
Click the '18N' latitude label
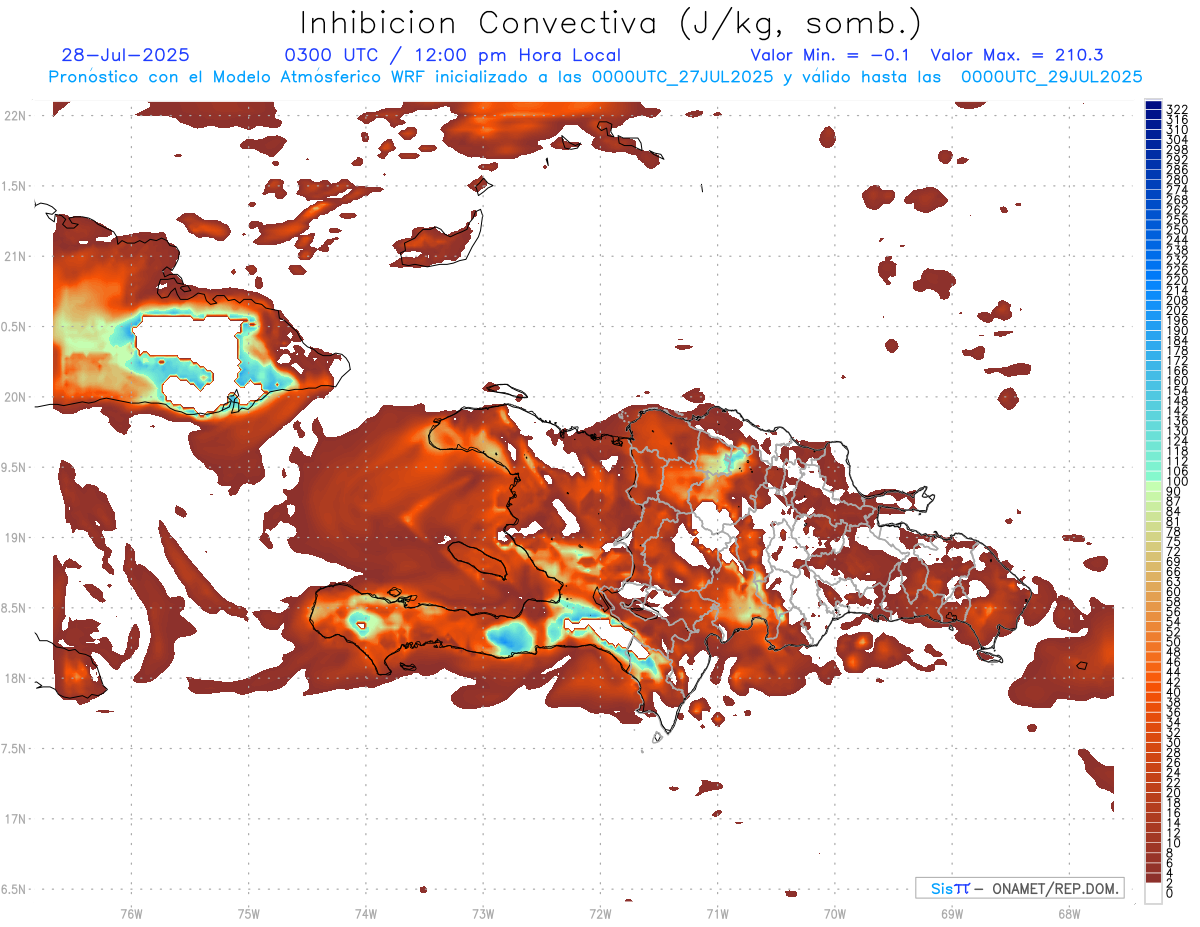(15, 679)
